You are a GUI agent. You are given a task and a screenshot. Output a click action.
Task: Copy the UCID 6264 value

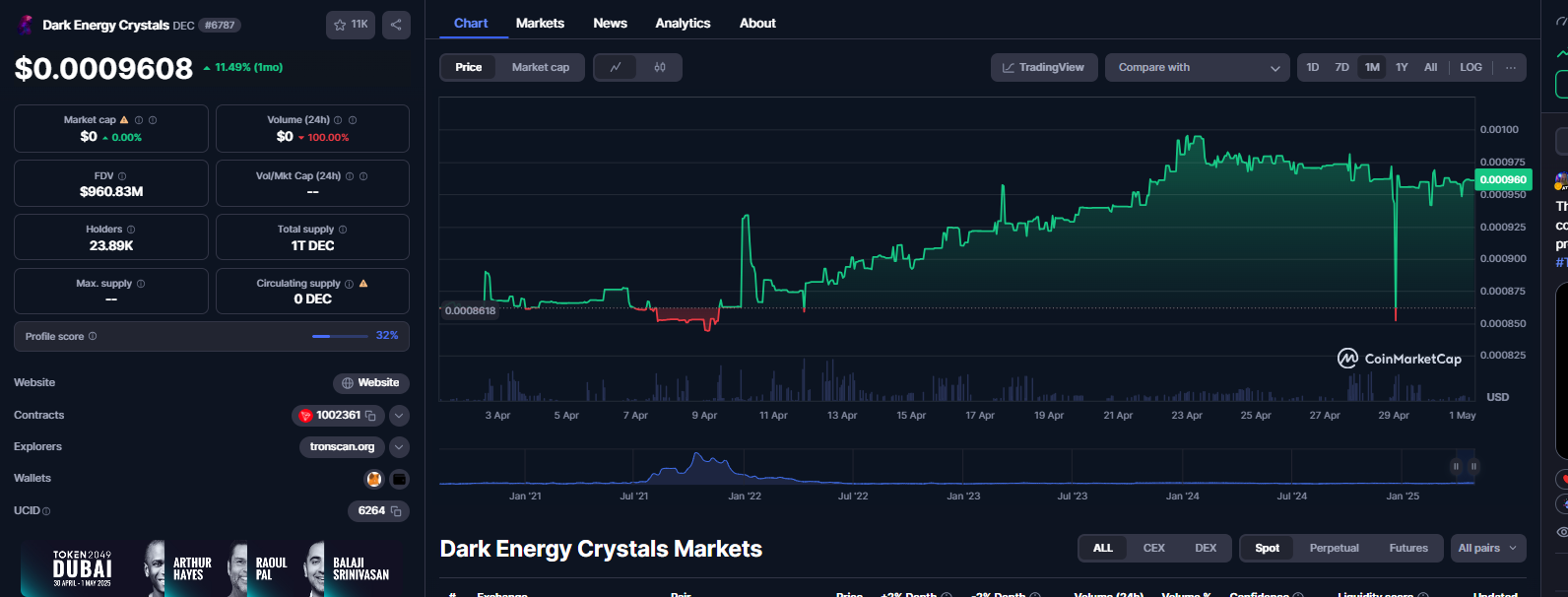click(x=396, y=511)
